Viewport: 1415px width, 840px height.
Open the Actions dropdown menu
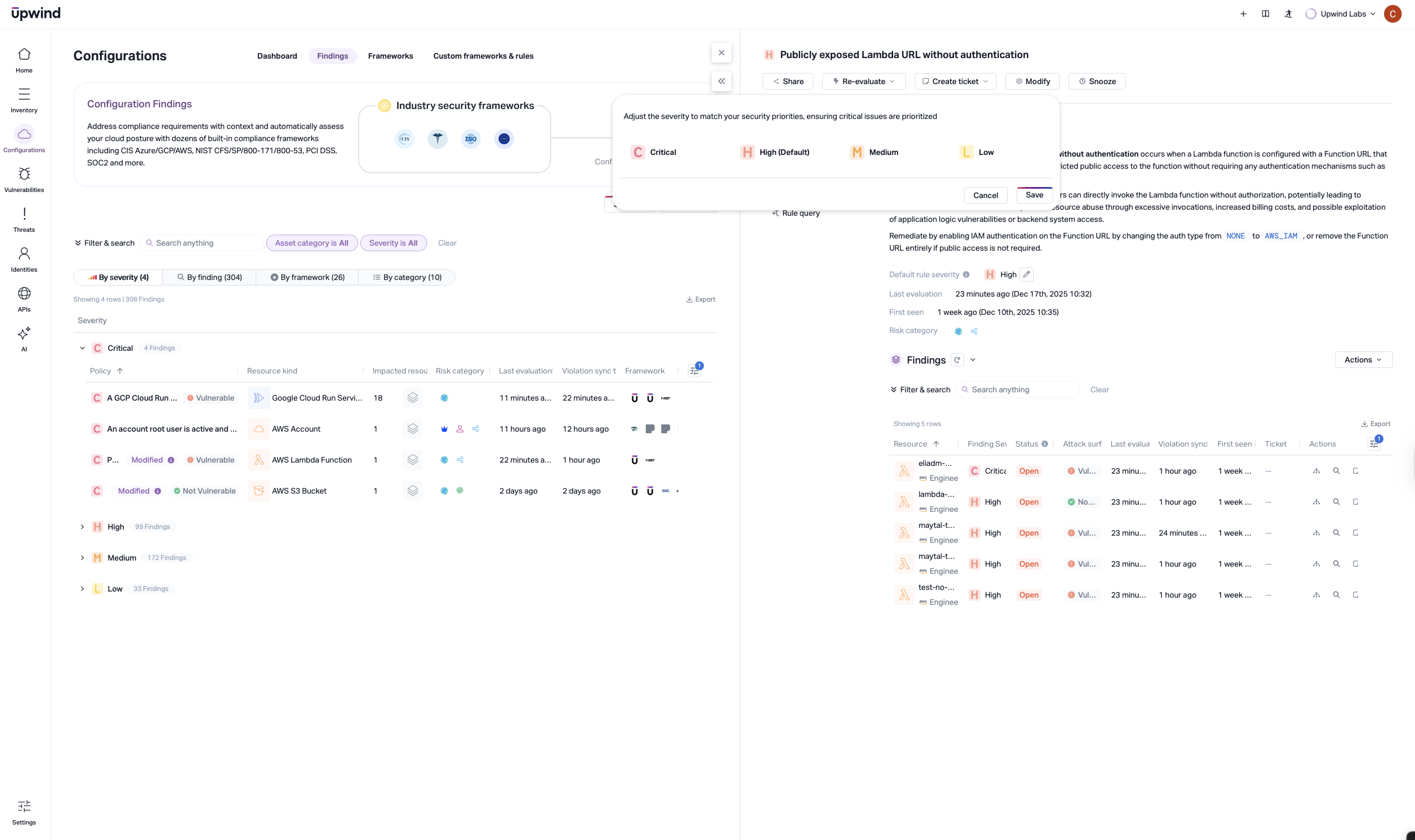1363,360
